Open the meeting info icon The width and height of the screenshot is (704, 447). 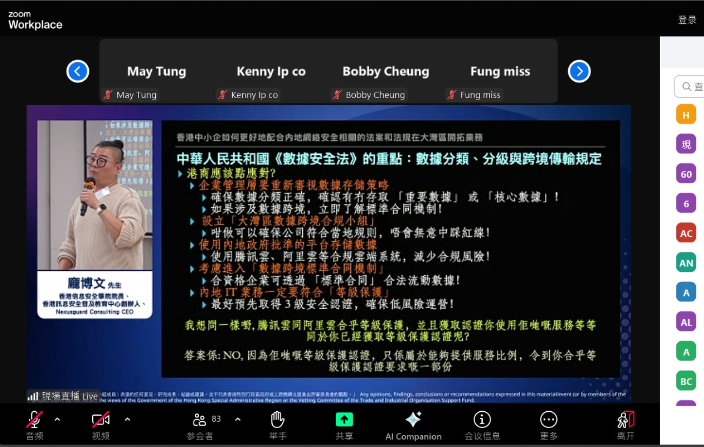coord(482,420)
